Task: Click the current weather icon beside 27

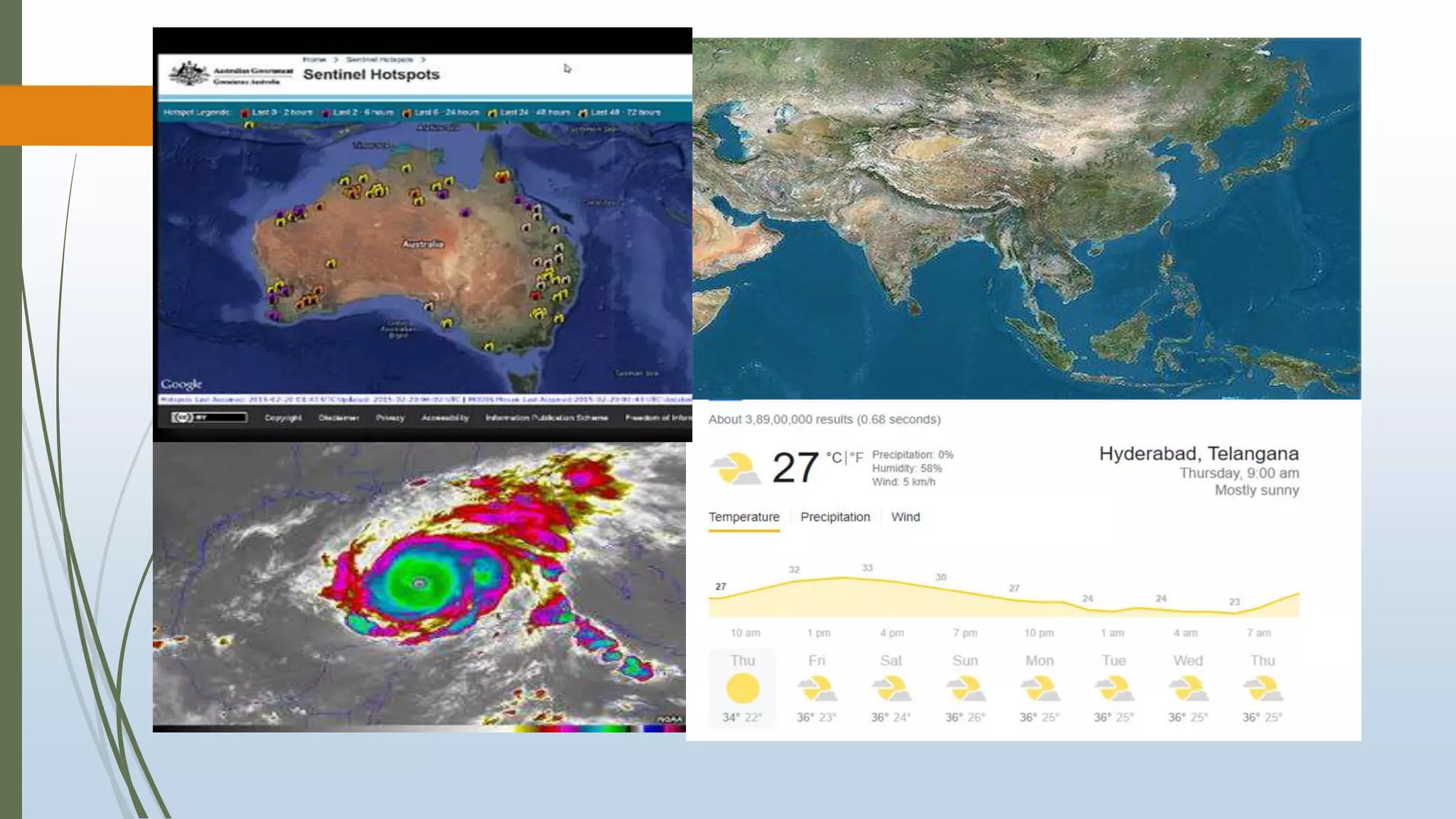Action: coord(735,469)
